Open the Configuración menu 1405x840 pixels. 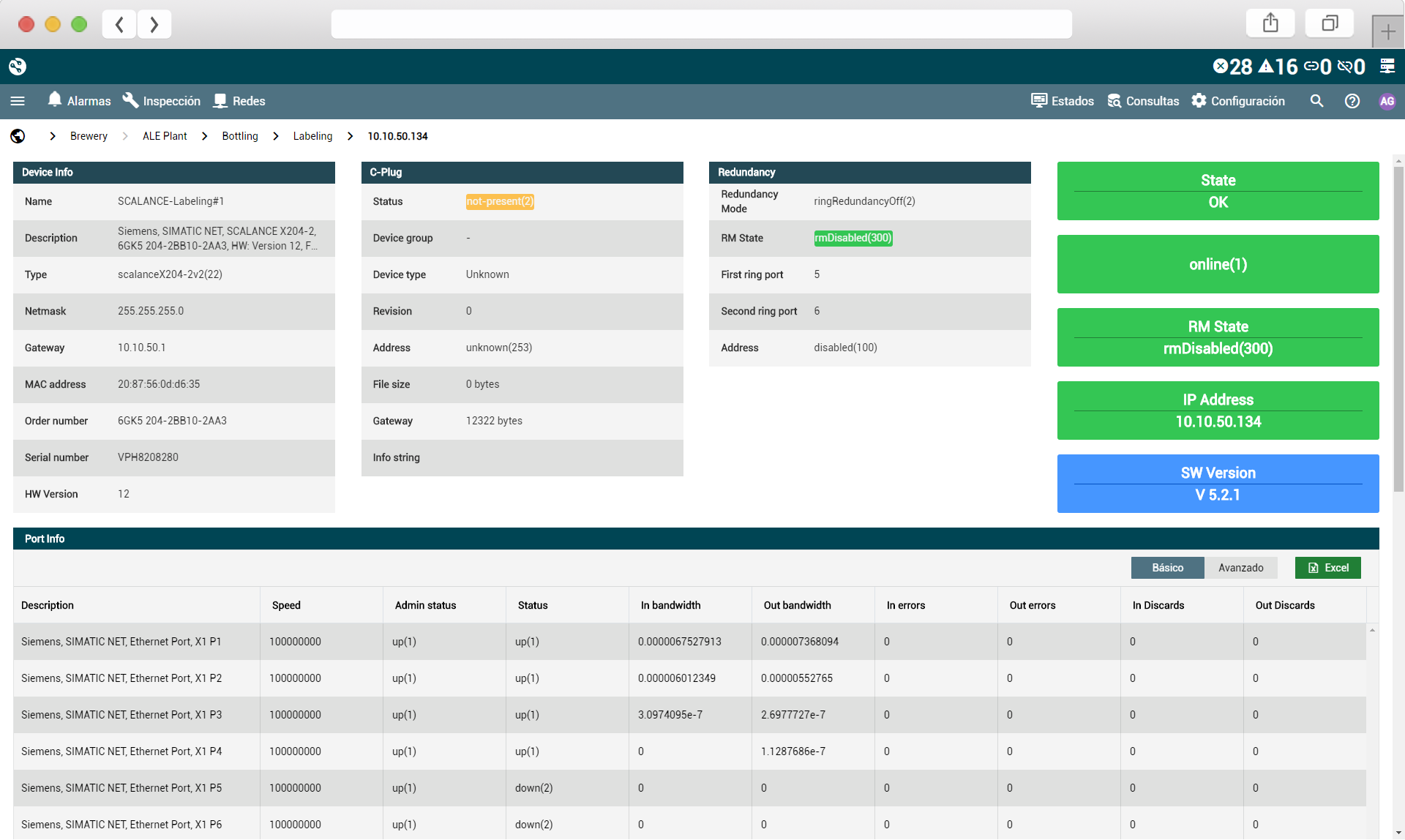[1238, 101]
